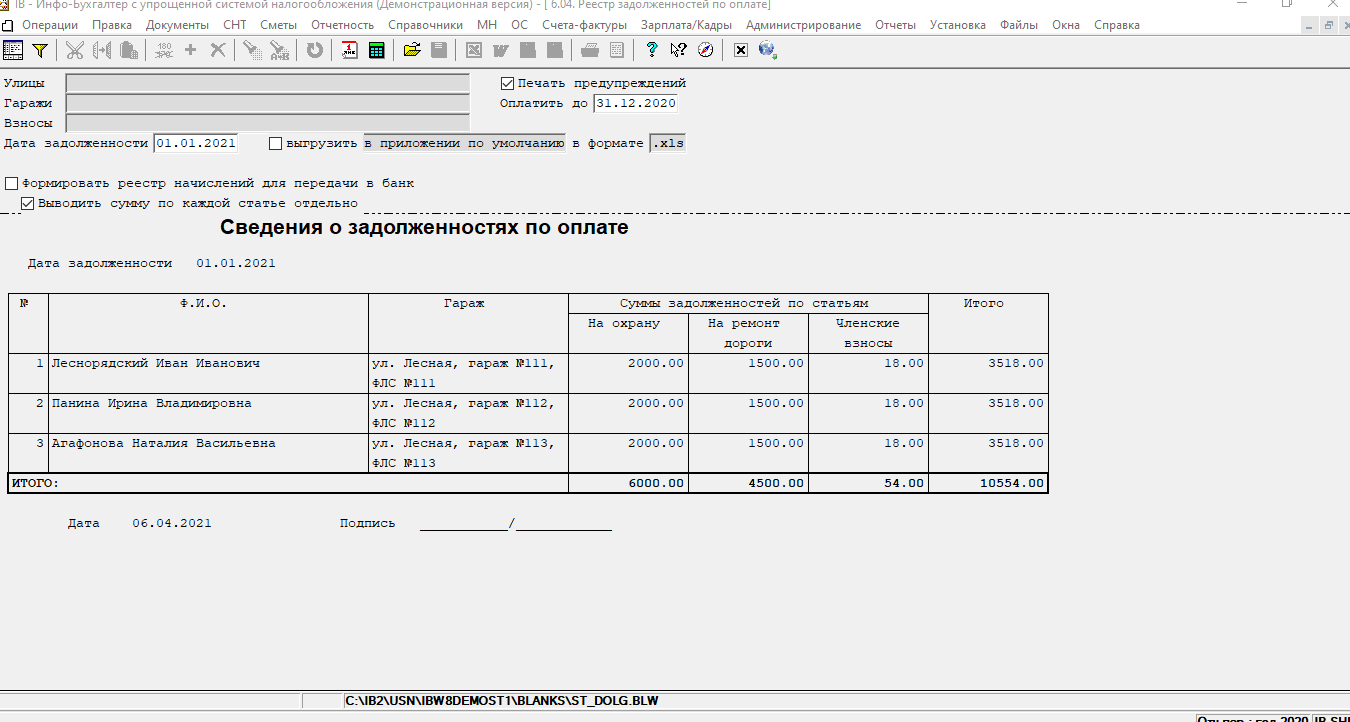The image size is (1350, 722).
Task: Click the cyan question mark help icon
Action: coord(652,49)
